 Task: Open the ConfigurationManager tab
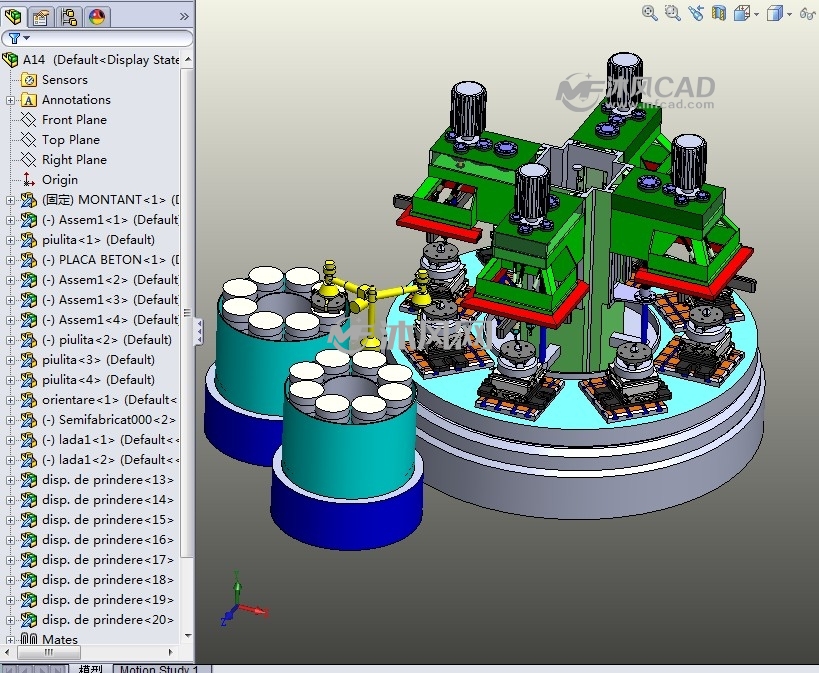(x=68, y=17)
